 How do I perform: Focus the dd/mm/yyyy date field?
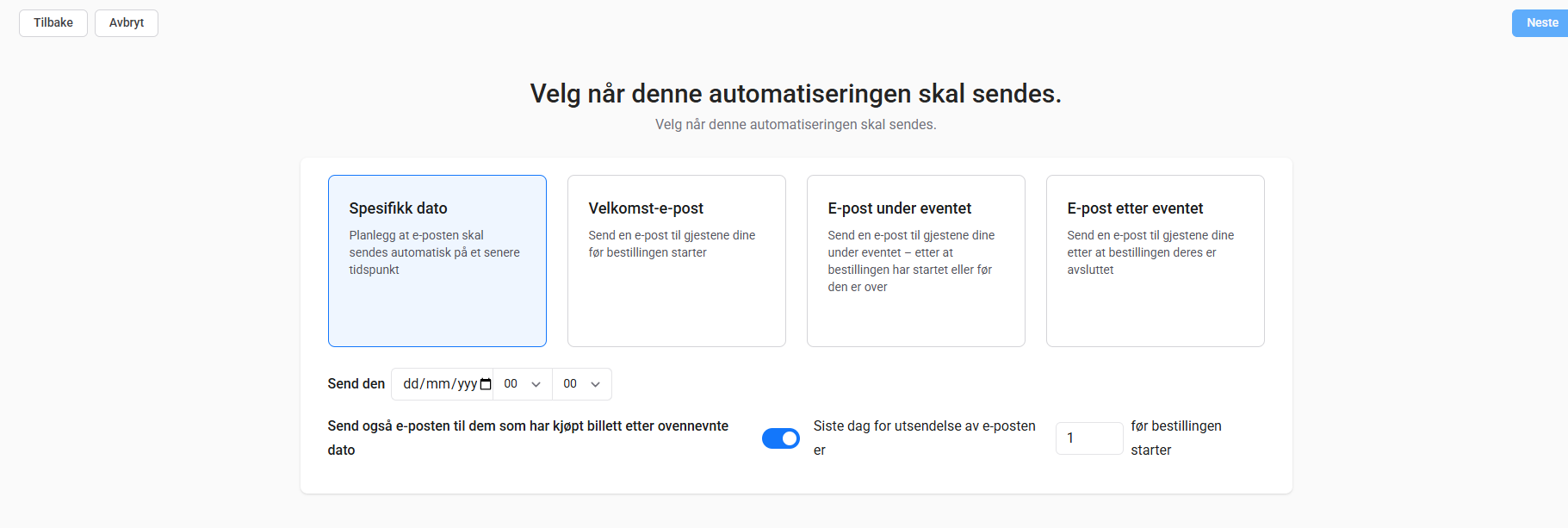[439, 384]
